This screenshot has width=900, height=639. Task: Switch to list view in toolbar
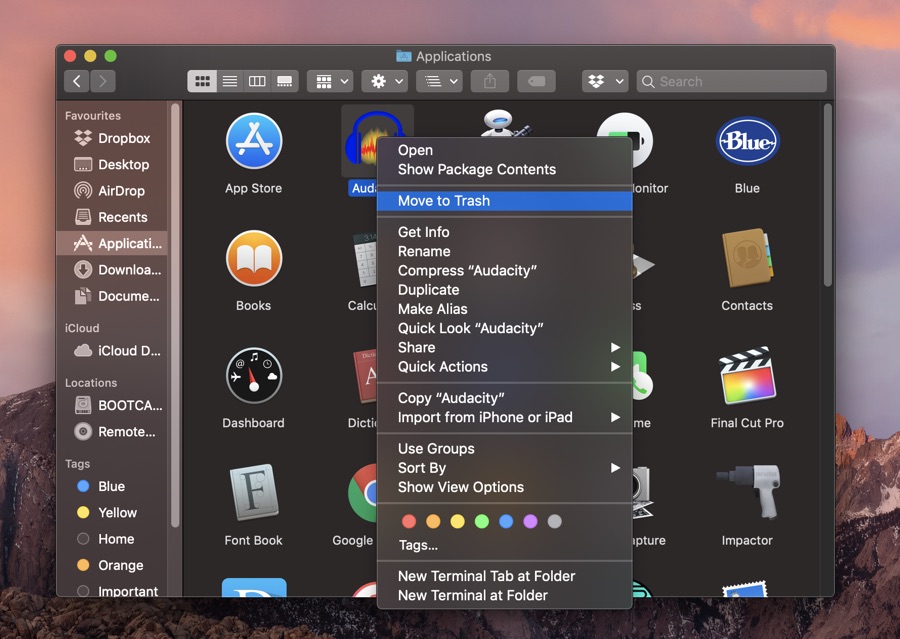coord(230,82)
